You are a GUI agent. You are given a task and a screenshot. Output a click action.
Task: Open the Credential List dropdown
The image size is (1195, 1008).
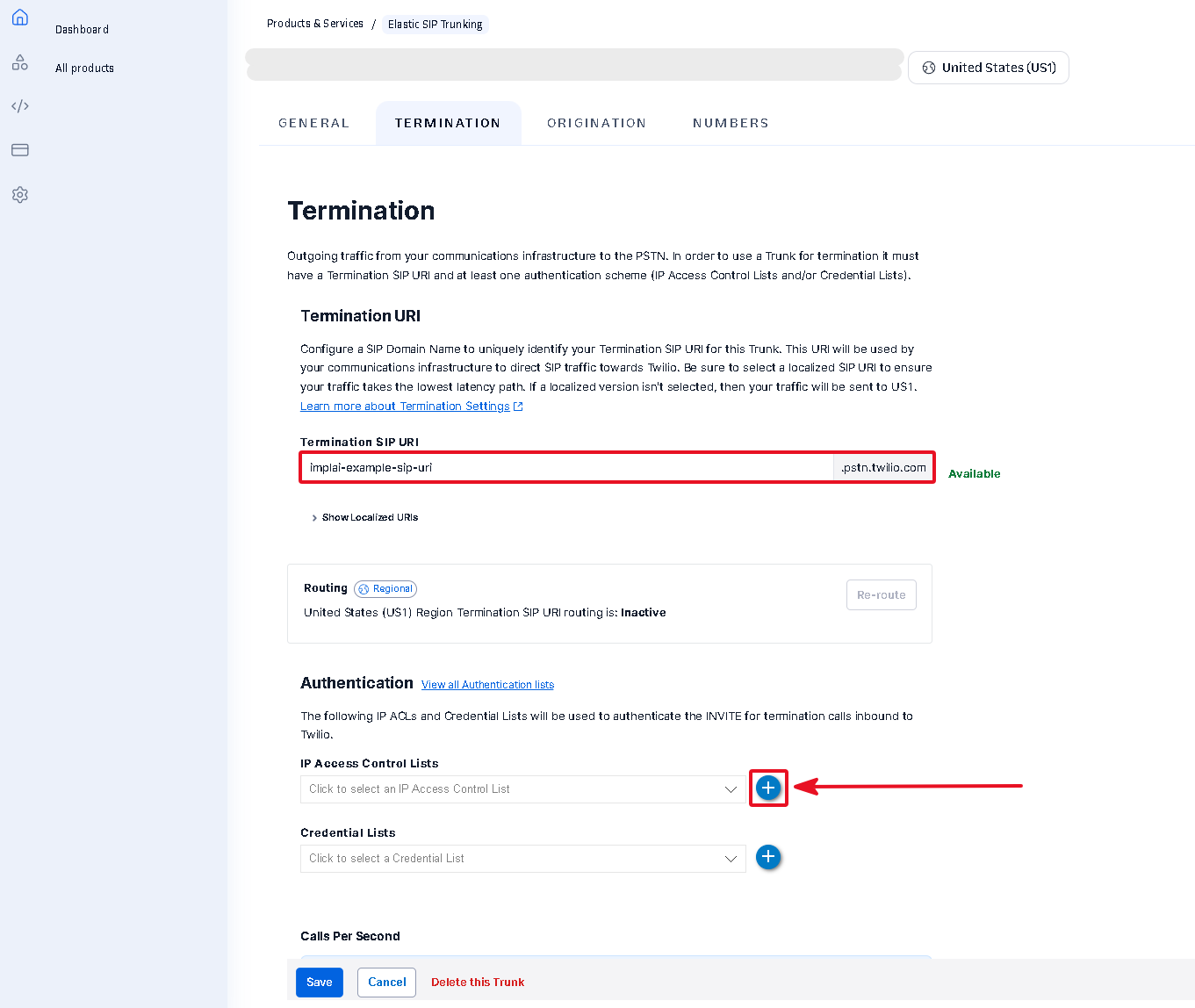[523, 859]
